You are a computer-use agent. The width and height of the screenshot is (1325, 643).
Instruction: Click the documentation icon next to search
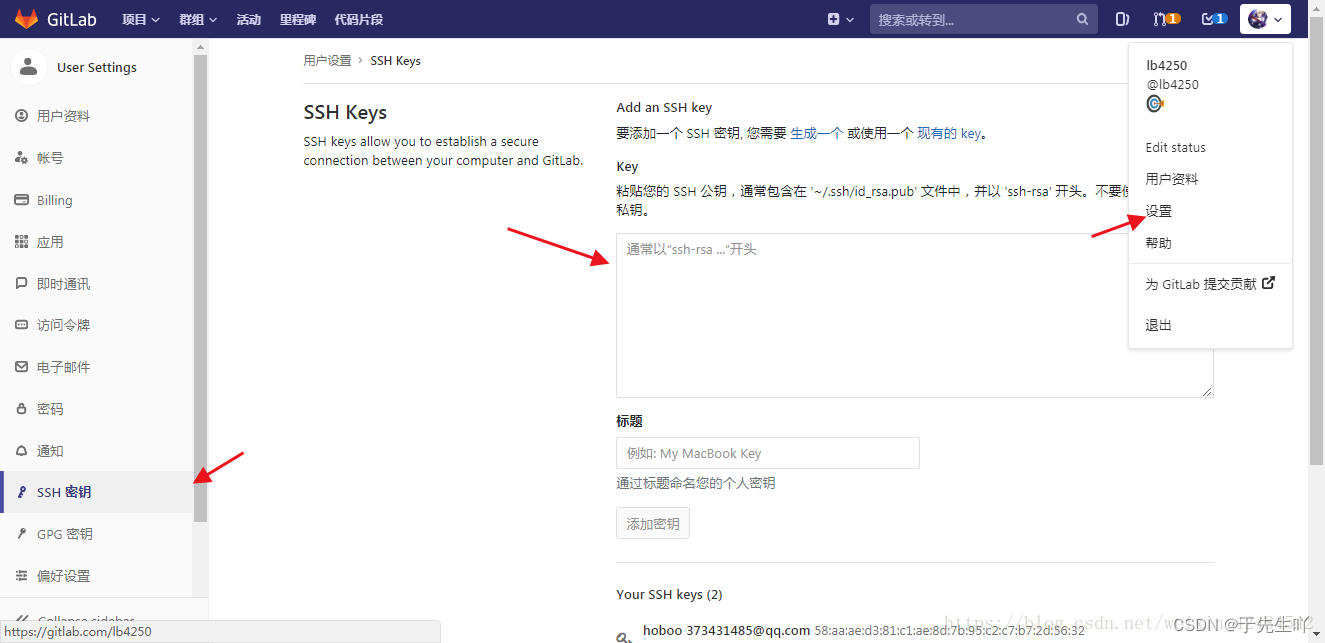point(1121,18)
